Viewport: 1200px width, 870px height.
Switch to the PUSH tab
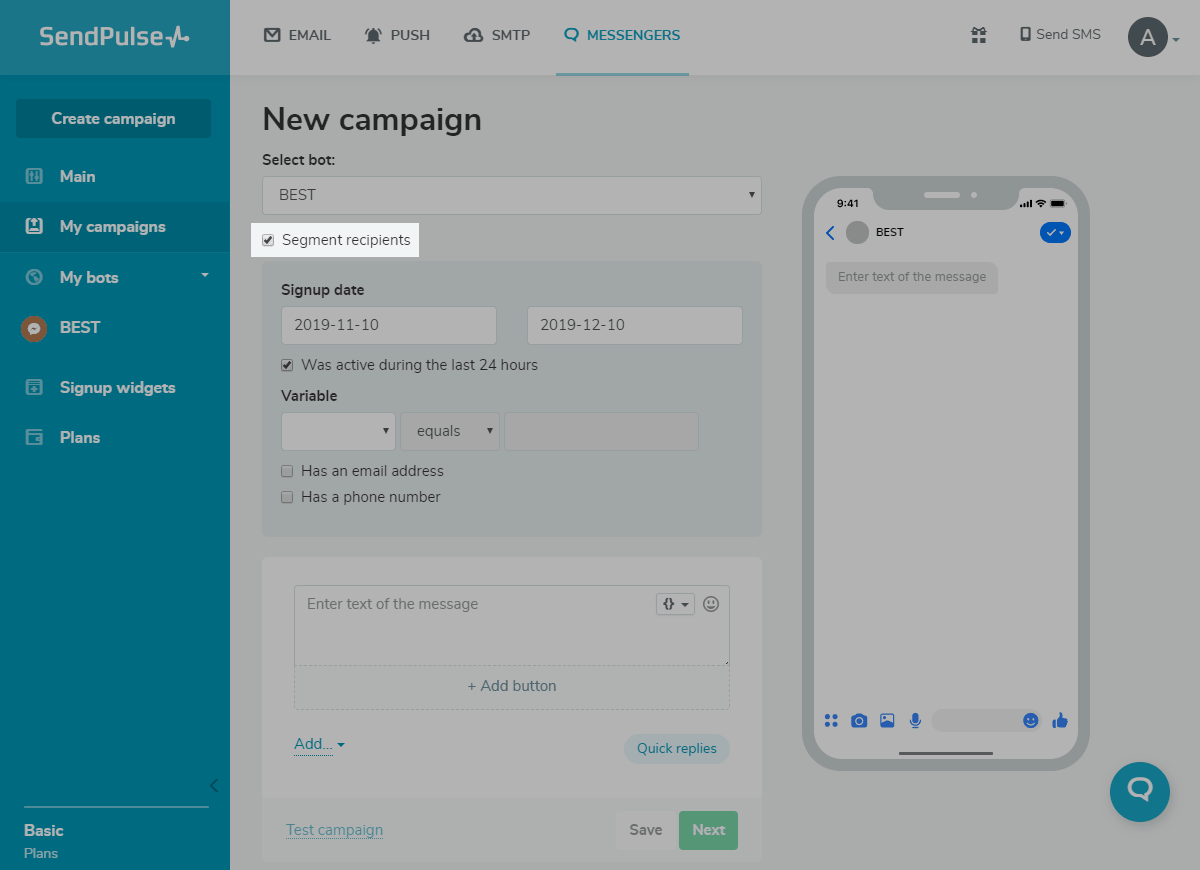tap(397, 35)
